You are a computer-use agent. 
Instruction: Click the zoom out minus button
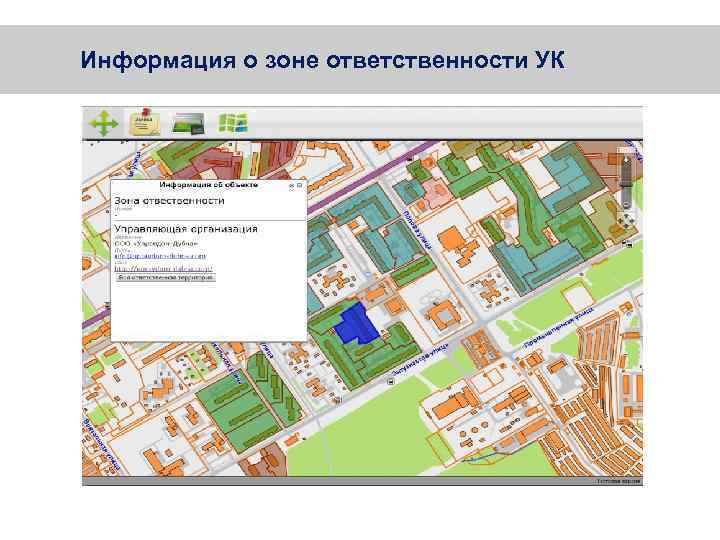(x=626, y=204)
